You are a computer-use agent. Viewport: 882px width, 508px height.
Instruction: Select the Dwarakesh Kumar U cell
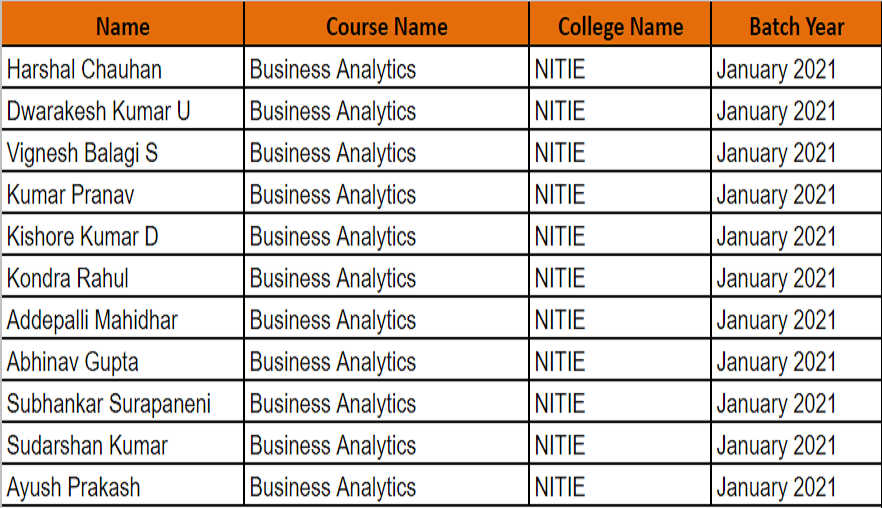pos(98,111)
